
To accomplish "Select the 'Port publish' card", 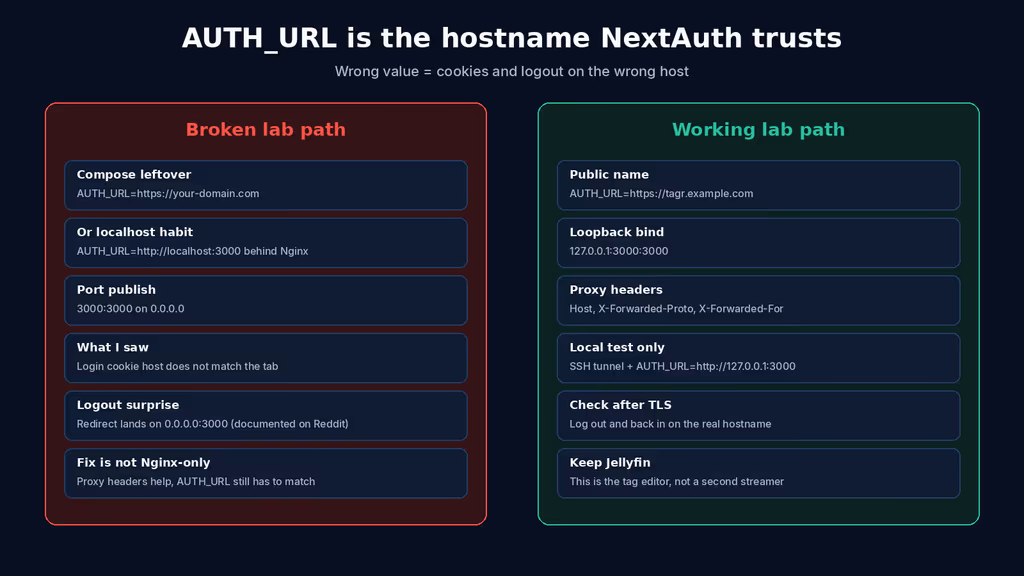I will coord(266,300).
